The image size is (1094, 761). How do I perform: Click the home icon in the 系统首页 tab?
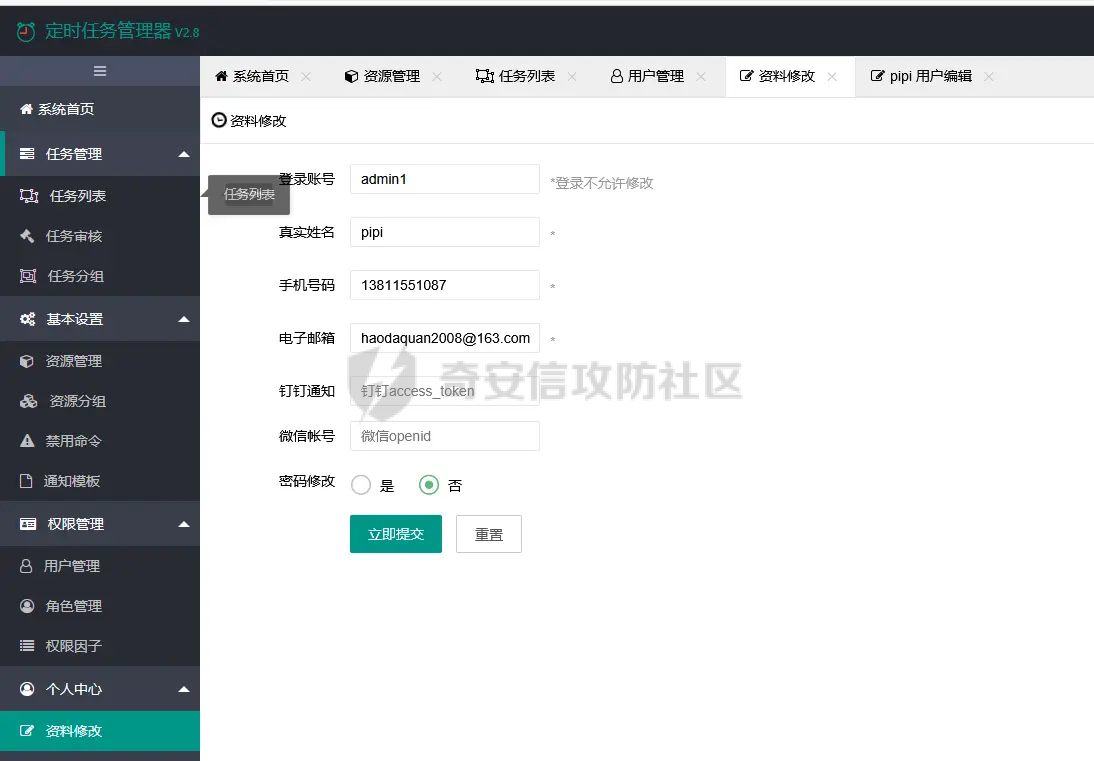pos(221,76)
